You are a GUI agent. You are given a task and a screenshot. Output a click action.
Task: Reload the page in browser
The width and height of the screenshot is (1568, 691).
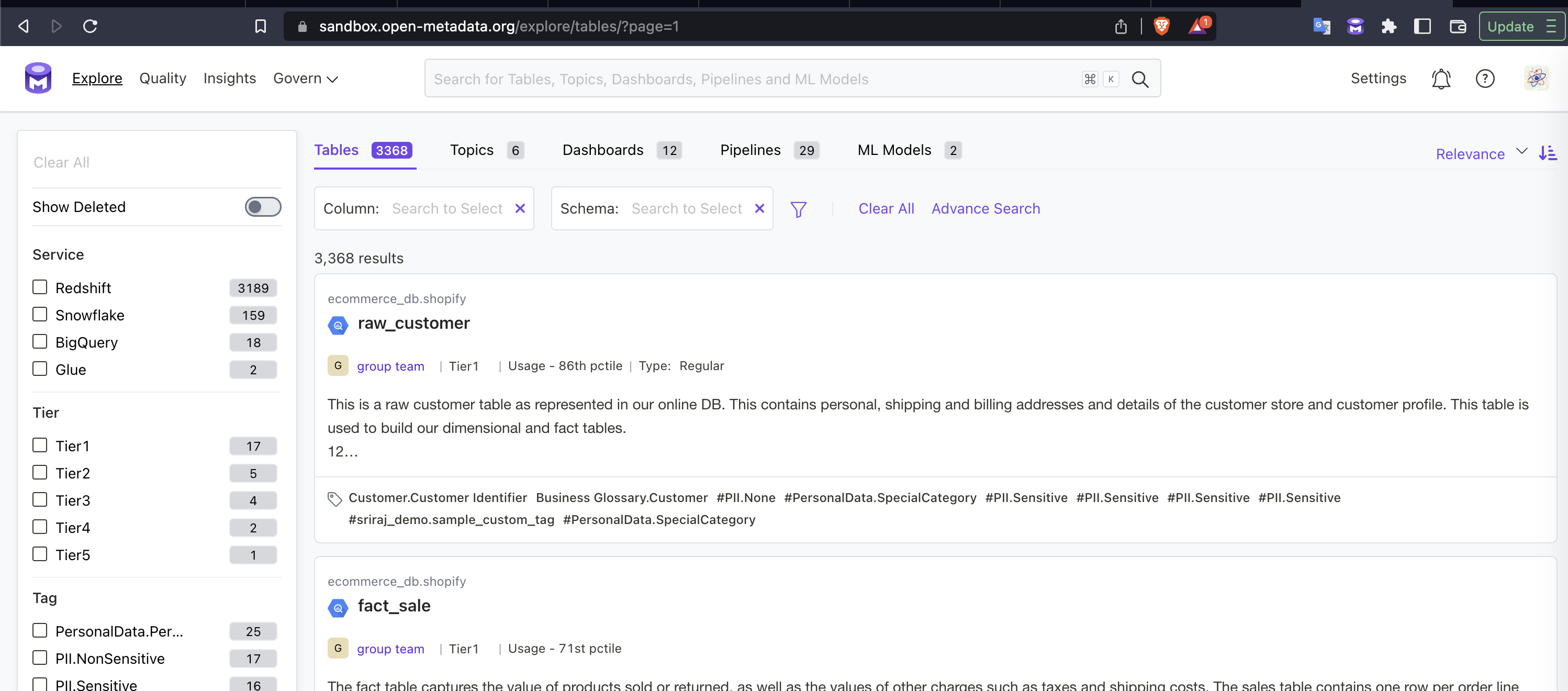click(x=90, y=26)
